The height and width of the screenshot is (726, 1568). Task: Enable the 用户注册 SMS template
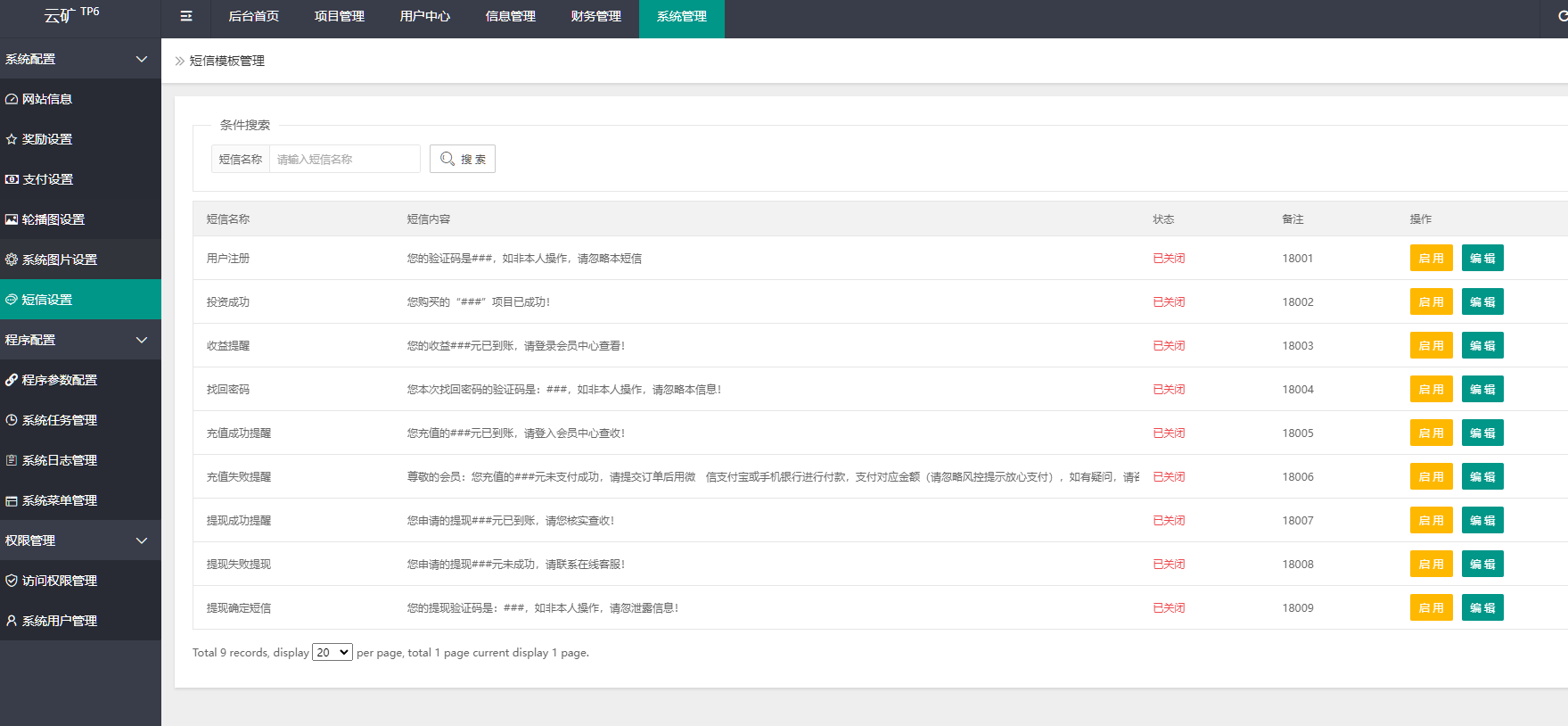(x=1431, y=259)
